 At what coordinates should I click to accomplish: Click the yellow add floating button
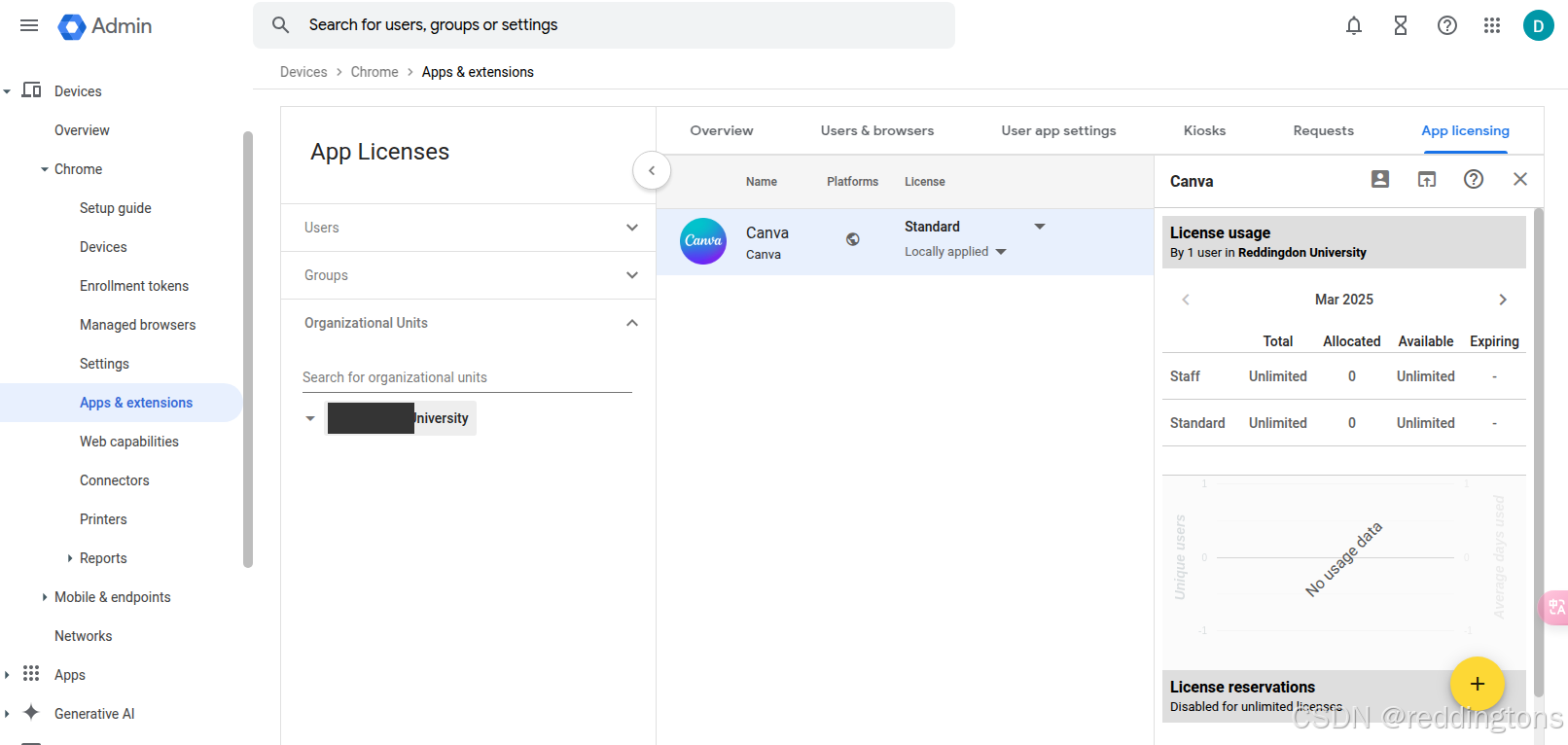pos(1477,684)
